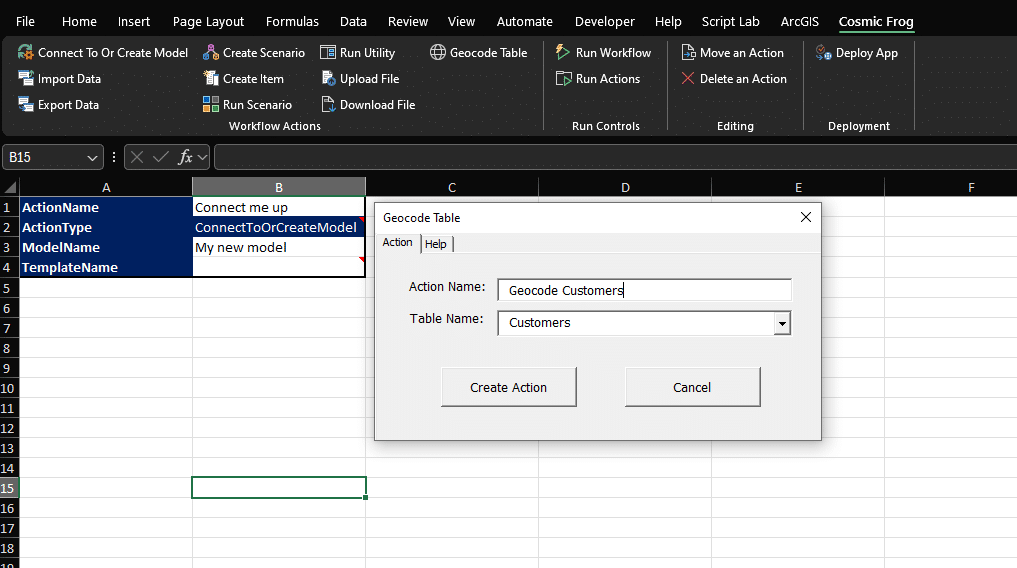The image size is (1017, 568).
Task: Select column B header
Action: 279,187
